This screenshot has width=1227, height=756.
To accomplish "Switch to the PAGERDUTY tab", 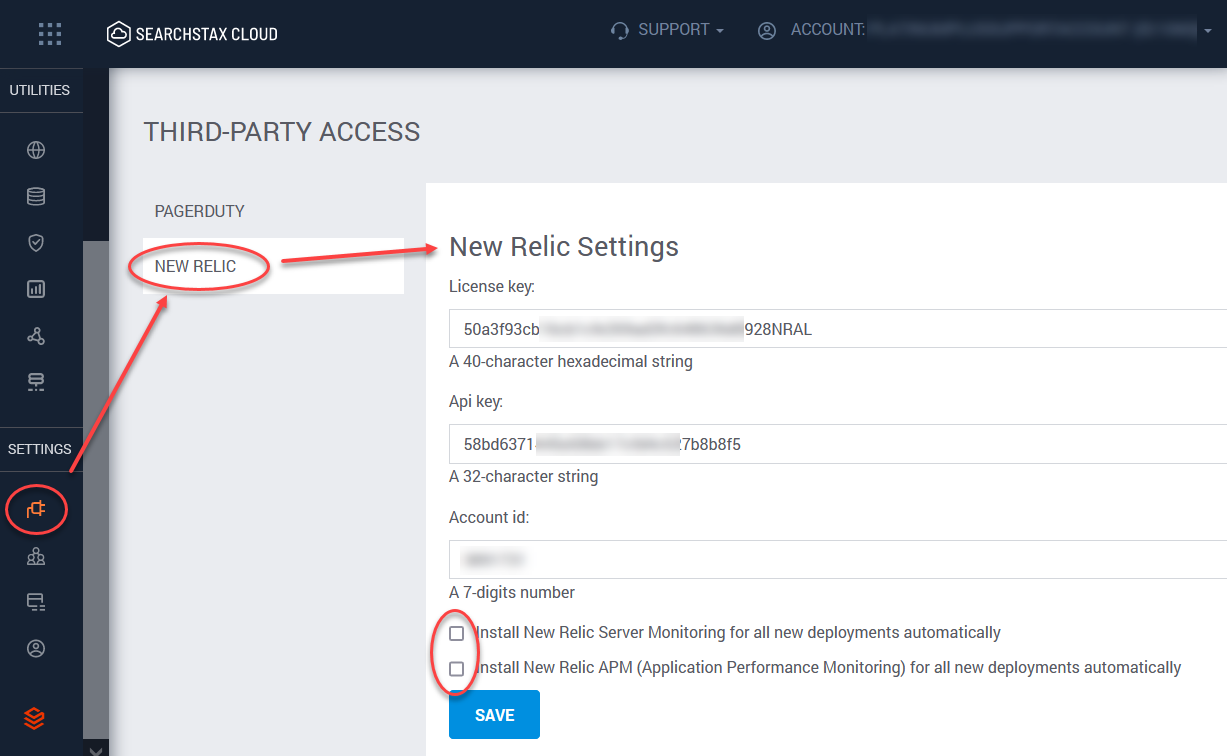I will pos(200,211).
